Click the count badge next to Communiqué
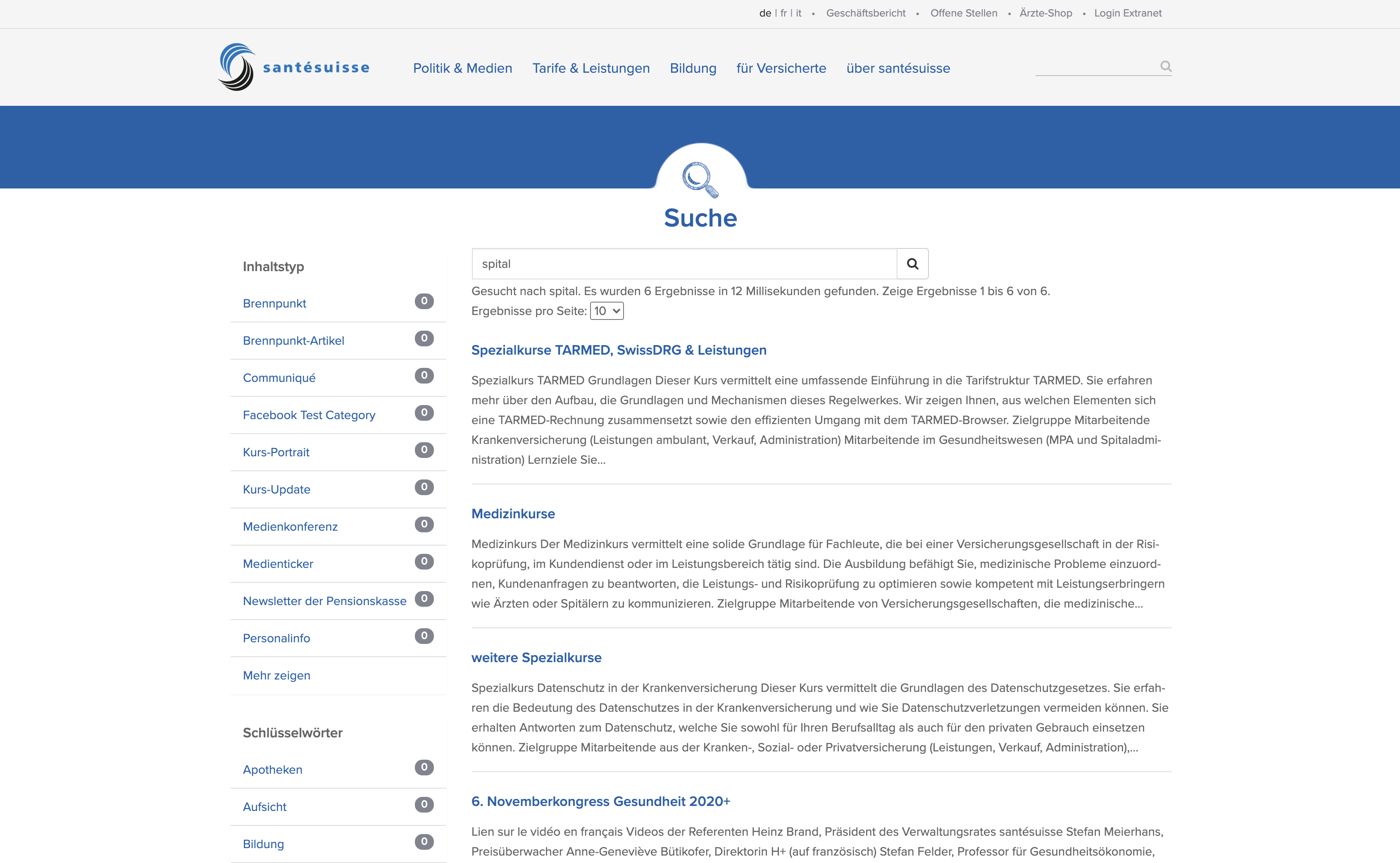 click(424, 375)
